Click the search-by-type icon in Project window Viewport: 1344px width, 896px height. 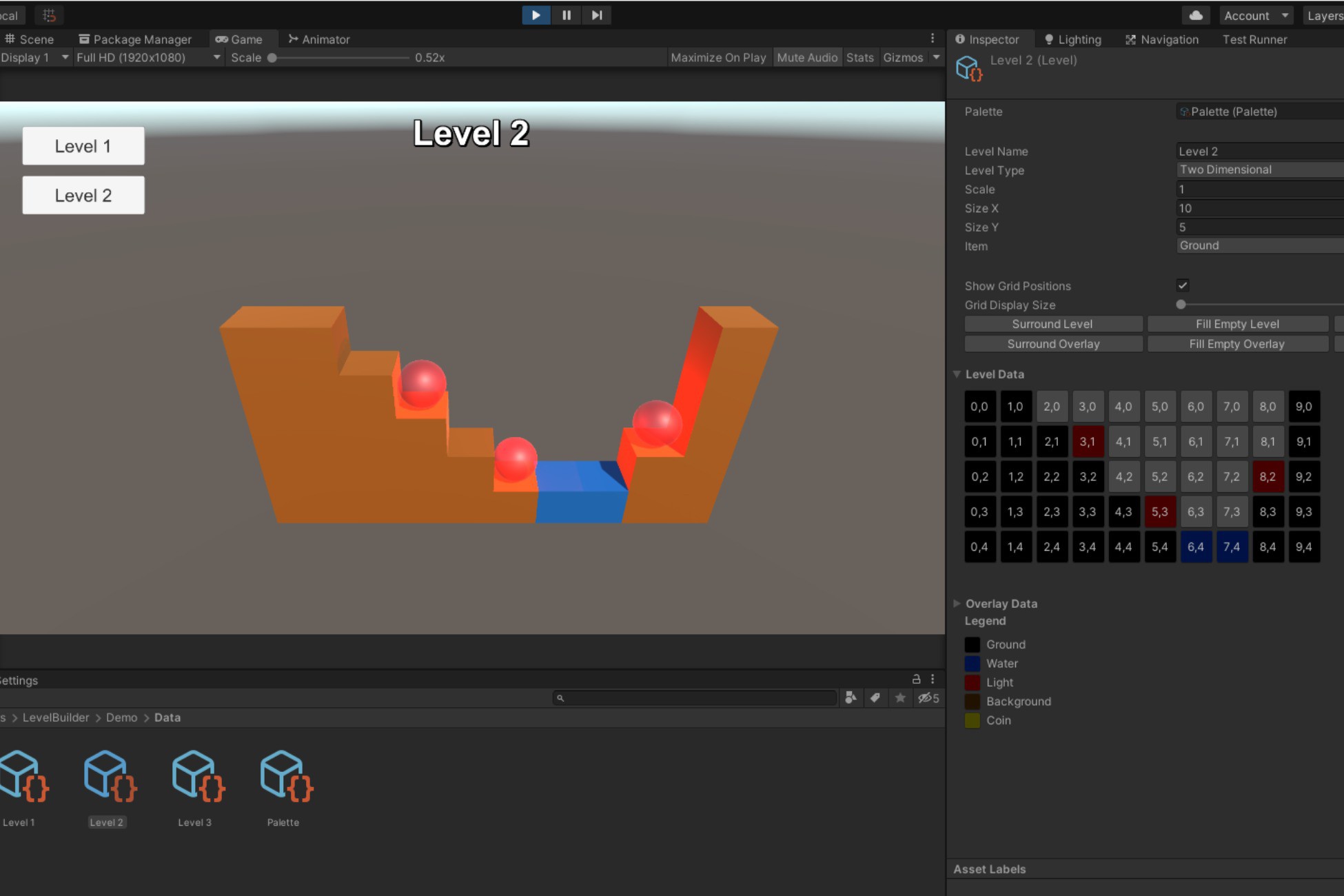pos(851,698)
